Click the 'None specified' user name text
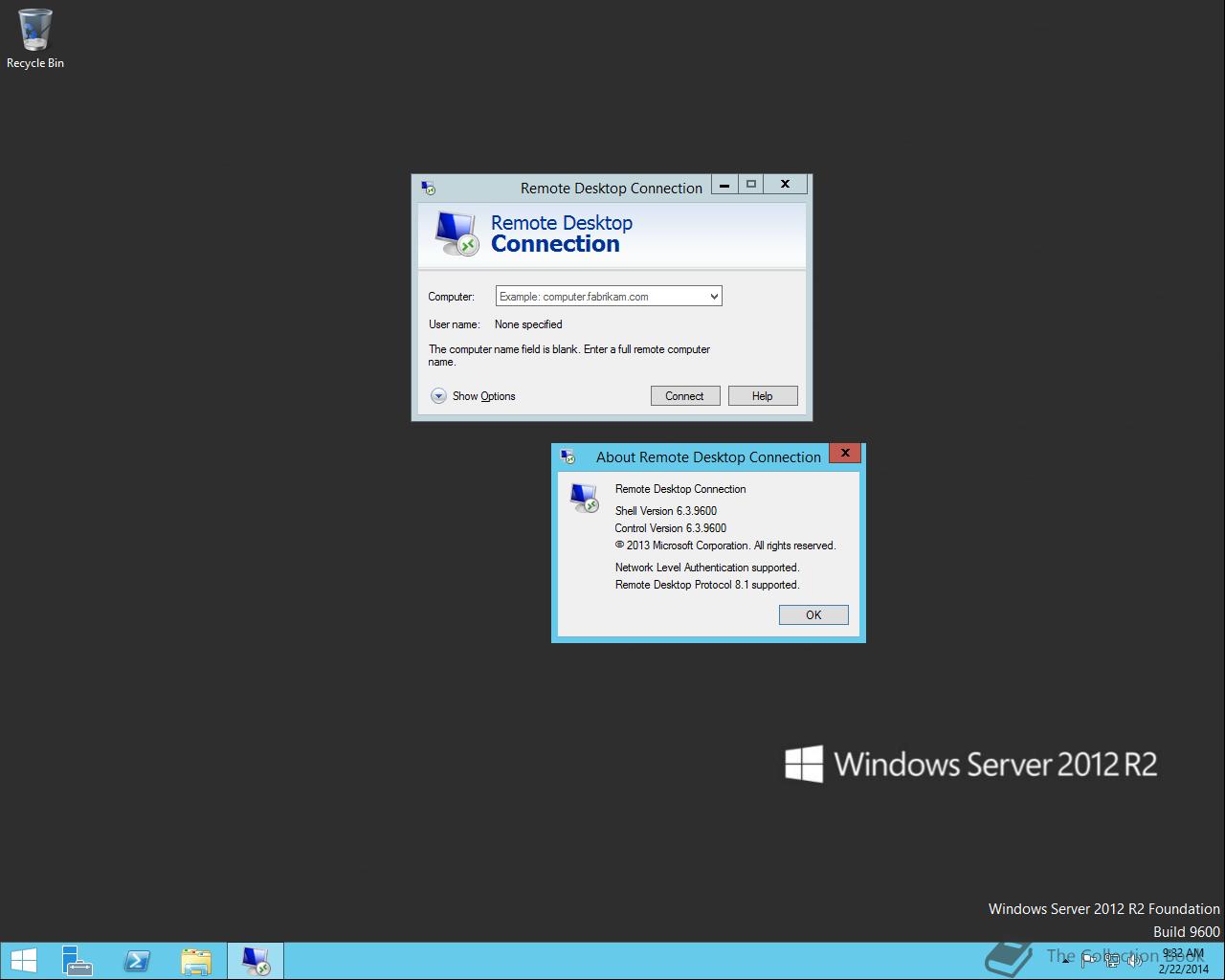The width and height of the screenshot is (1225, 980). pos(528,324)
